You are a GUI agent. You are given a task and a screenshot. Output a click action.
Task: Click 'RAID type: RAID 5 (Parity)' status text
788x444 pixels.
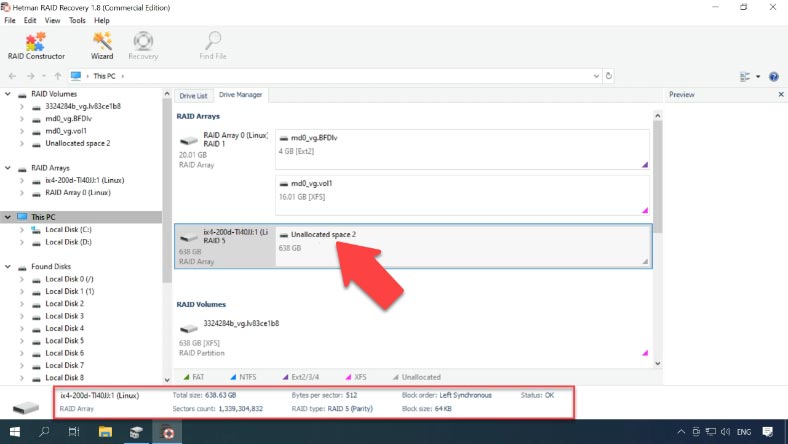point(332,408)
